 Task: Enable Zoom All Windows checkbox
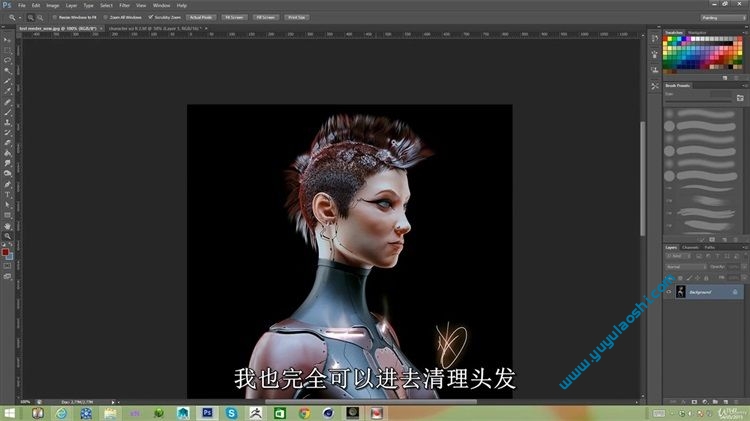click(x=105, y=17)
